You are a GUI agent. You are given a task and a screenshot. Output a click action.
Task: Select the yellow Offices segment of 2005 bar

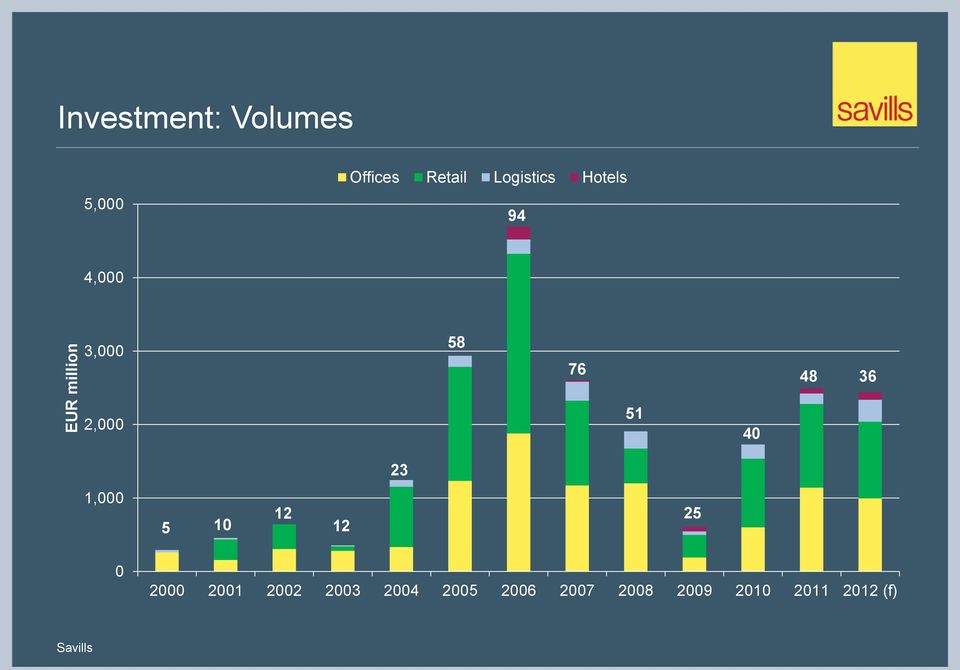pyautogui.click(x=460, y=526)
